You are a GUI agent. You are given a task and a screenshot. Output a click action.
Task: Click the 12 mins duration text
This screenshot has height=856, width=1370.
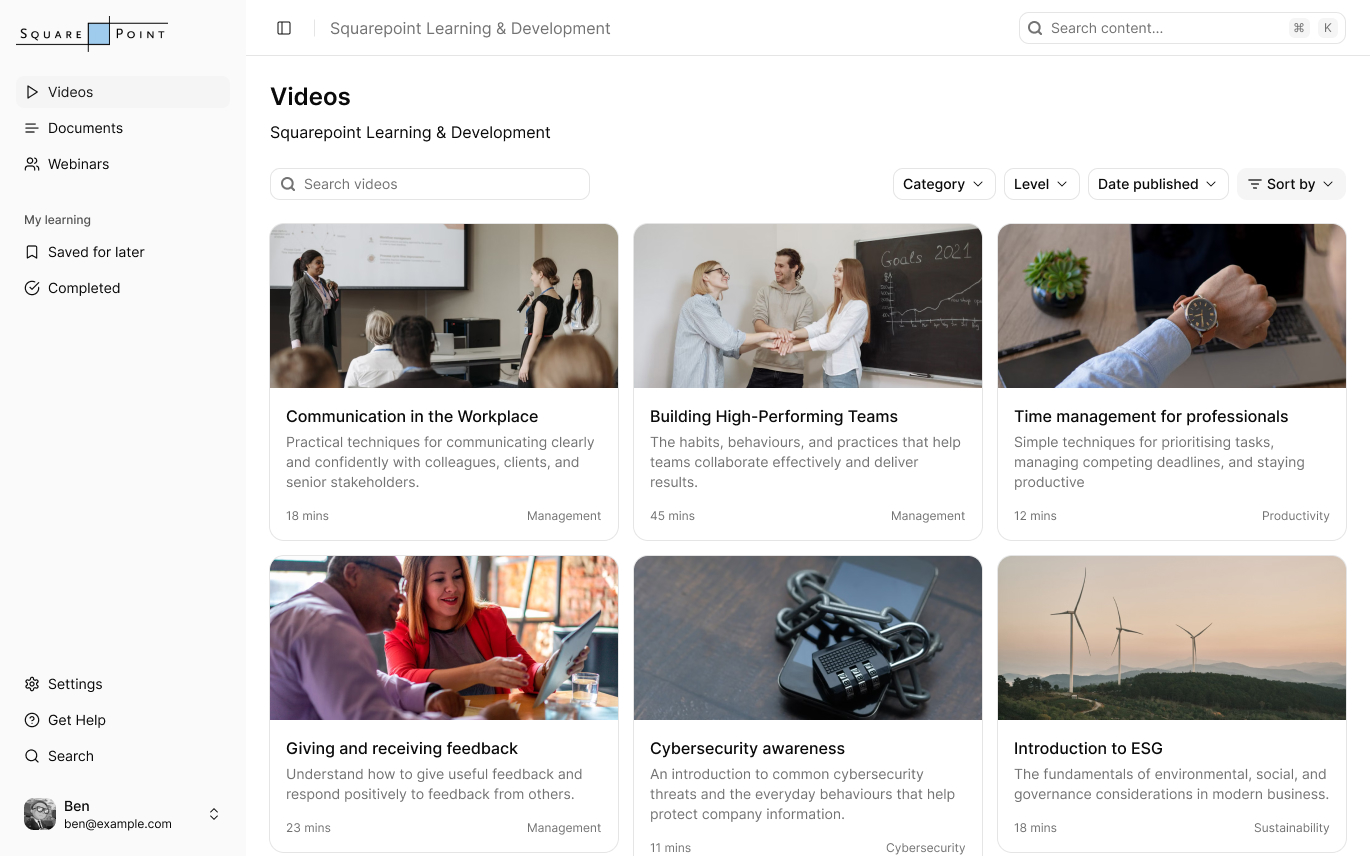click(x=1035, y=516)
